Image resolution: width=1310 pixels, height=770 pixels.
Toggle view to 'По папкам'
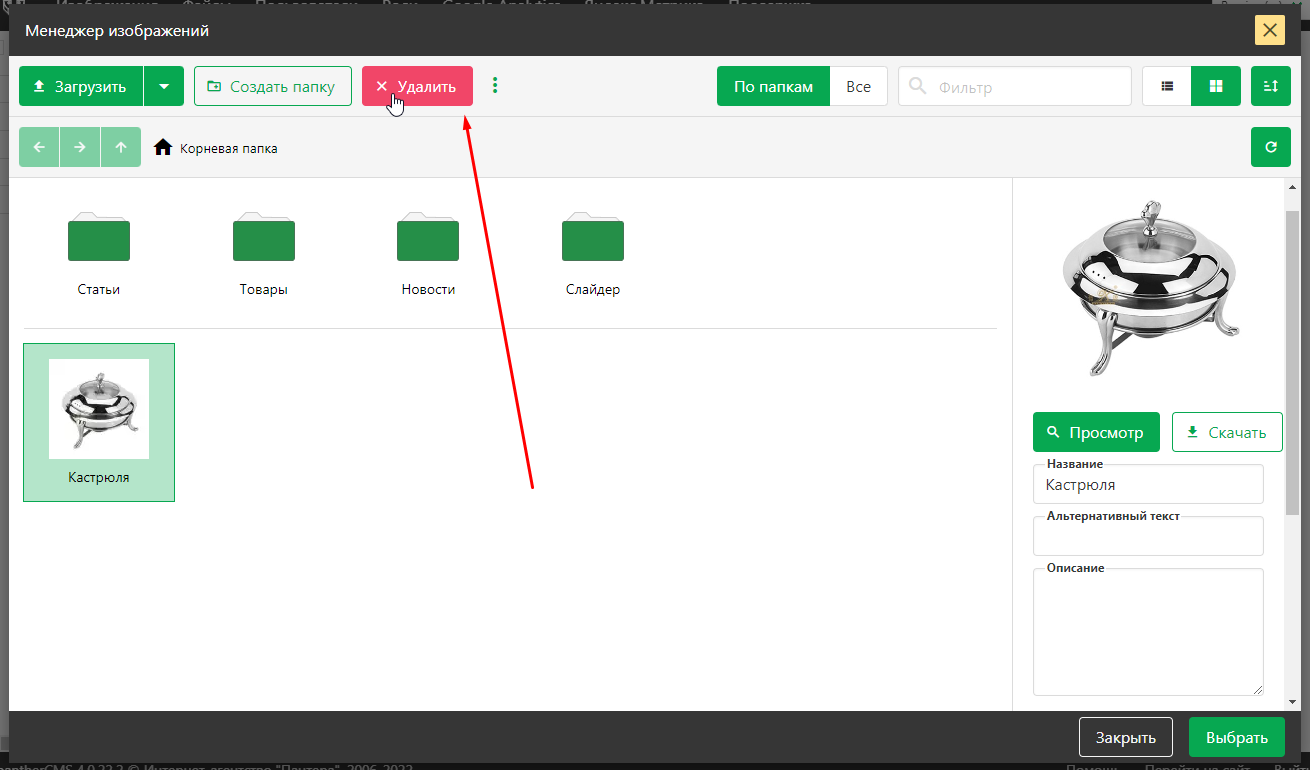(773, 87)
